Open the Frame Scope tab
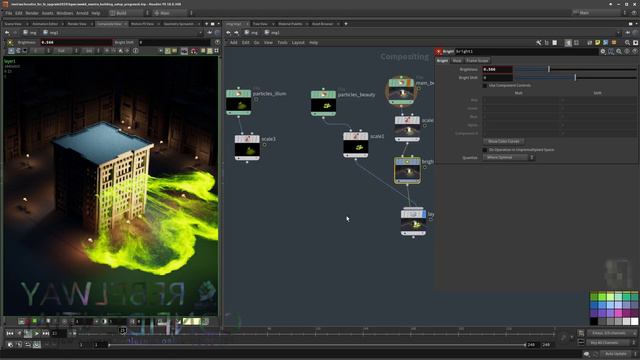The image size is (640, 360). point(477,60)
